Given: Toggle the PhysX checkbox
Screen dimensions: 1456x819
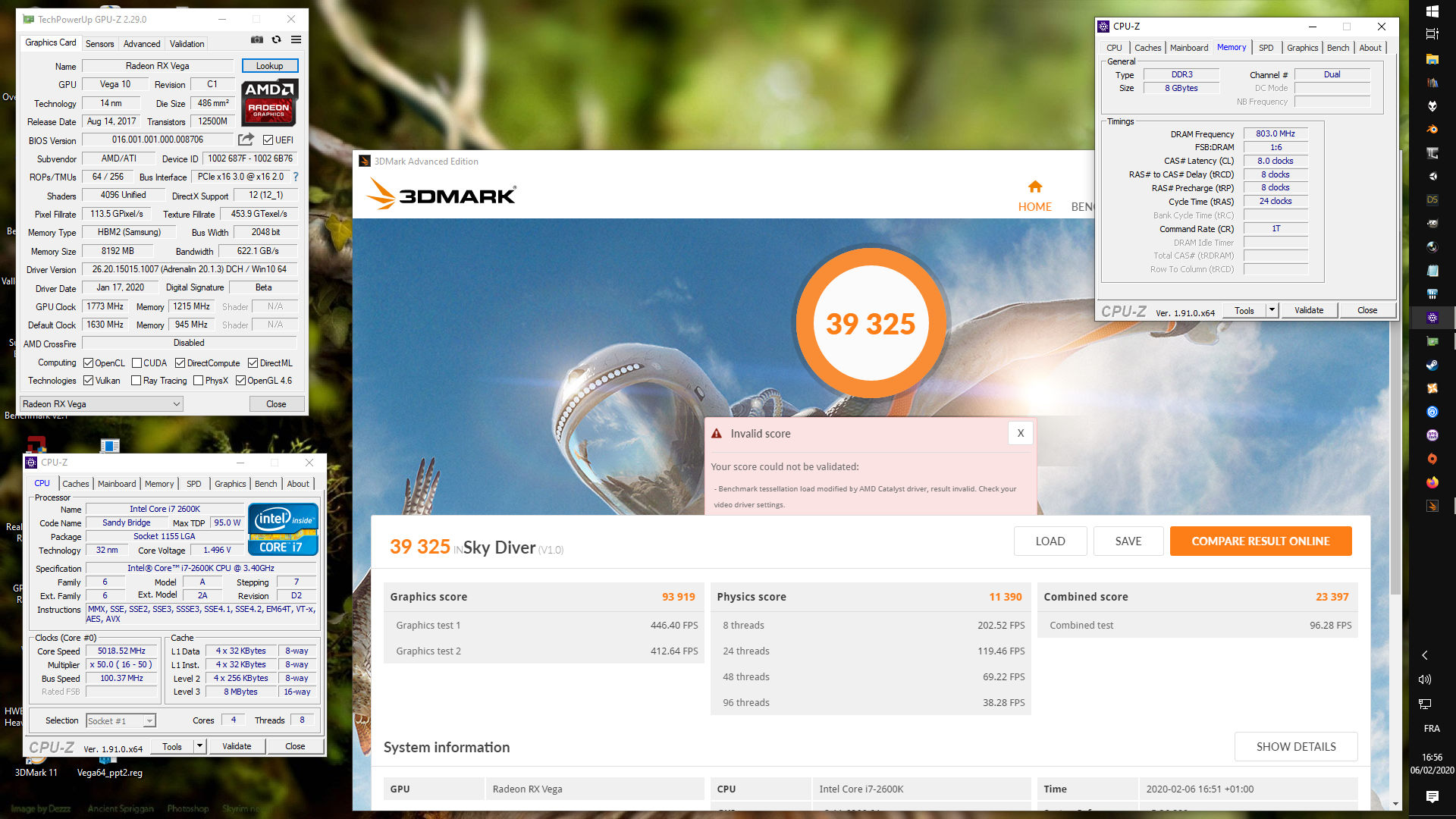Looking at the screenshot, I should click(x=198, y=381).
